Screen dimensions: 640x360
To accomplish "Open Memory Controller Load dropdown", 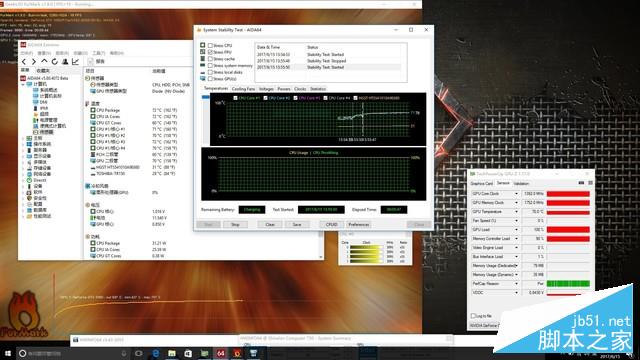I will click(x=516, y=239).
